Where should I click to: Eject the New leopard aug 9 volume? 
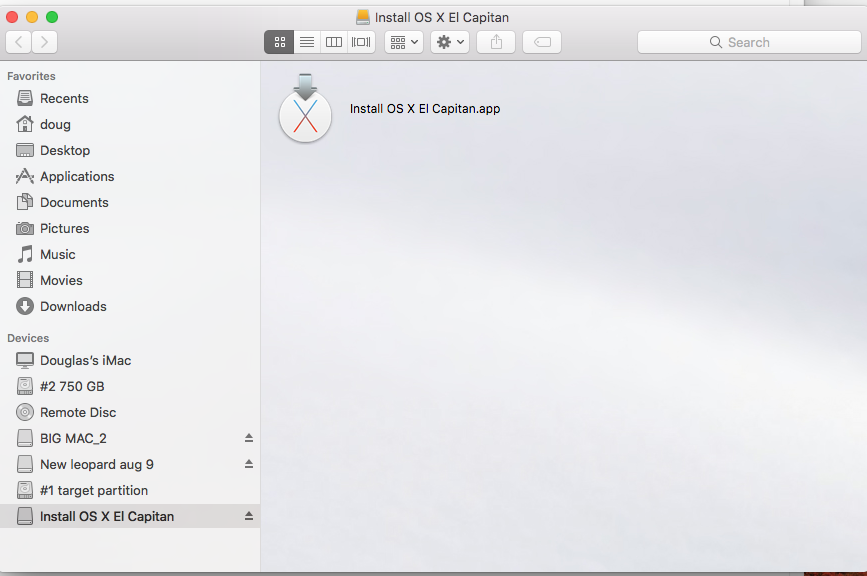click(x=249, y=464)
